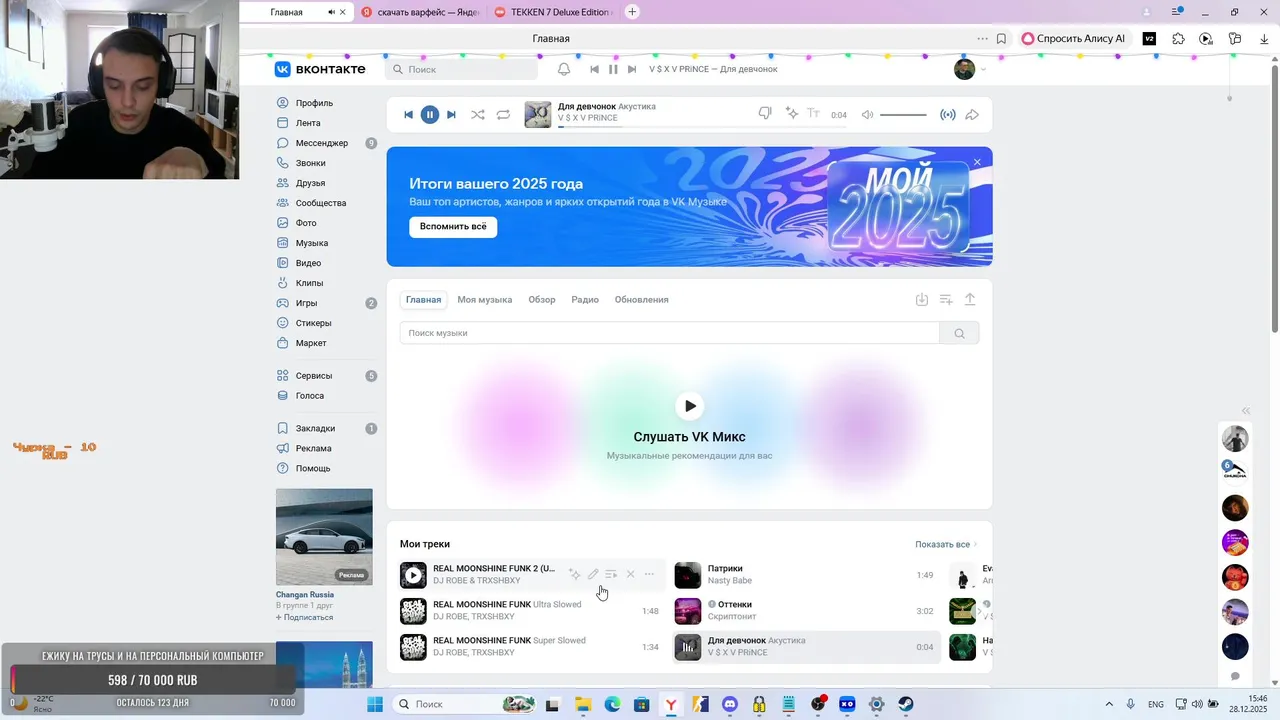Screen dimensions: 1280x720
Task: Open the notifications bell in VK header
Action: [x=564, y=69]
